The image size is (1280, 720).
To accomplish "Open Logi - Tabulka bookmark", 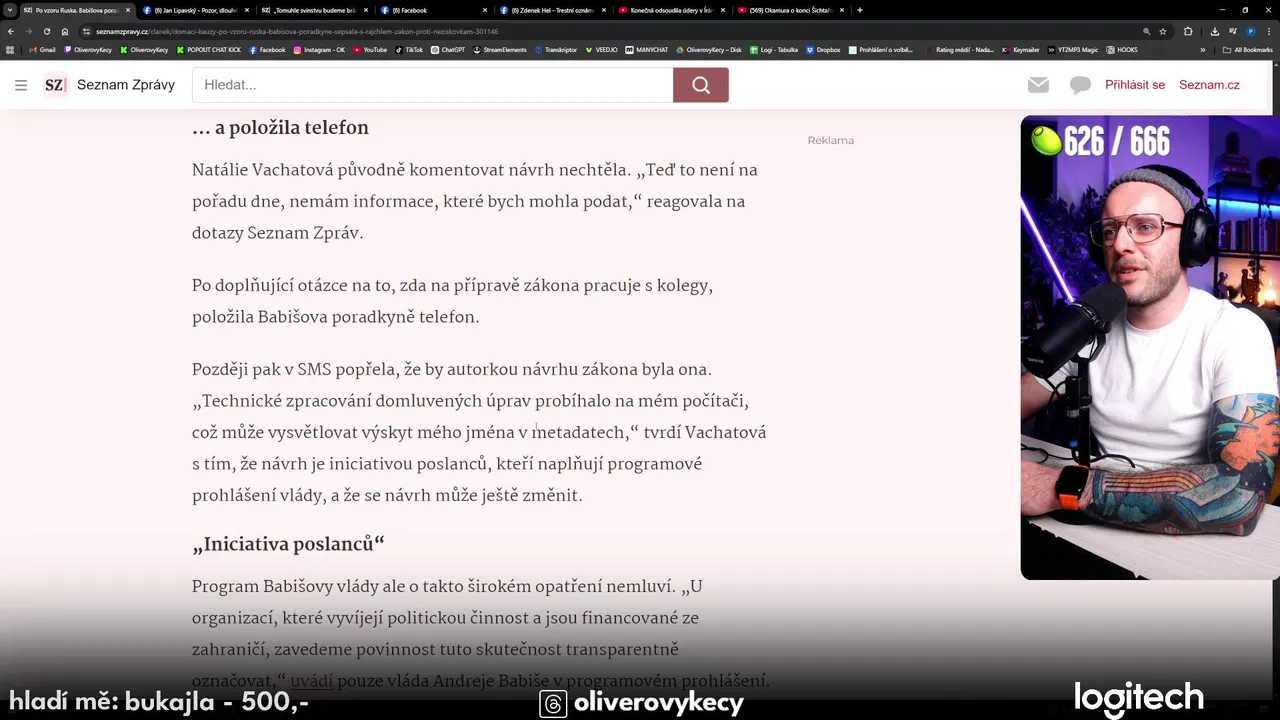I will pos(773,49).
